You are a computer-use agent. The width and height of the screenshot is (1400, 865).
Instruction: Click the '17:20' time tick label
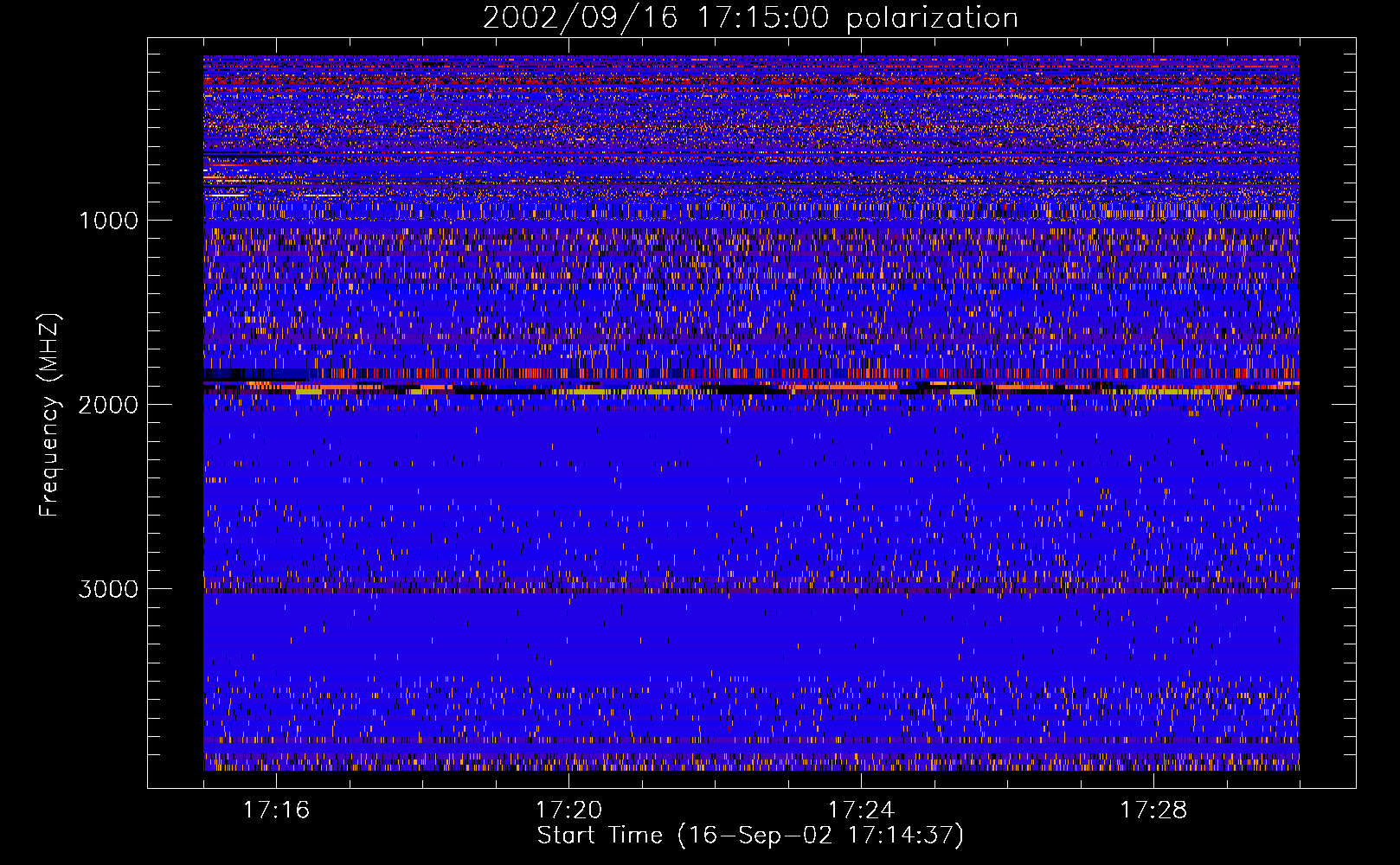568,811
